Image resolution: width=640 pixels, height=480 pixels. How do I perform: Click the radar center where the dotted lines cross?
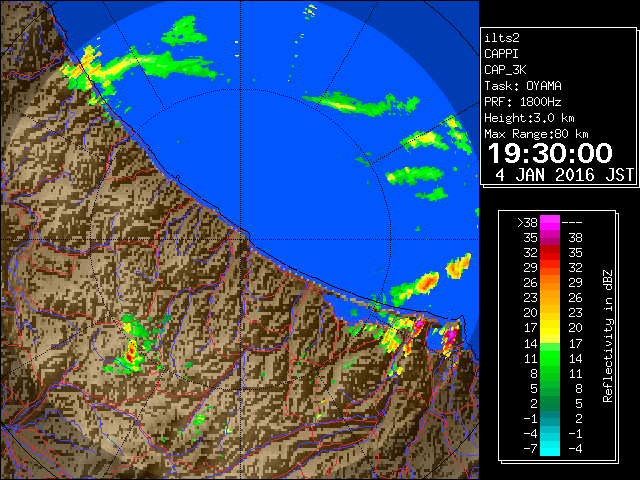tap(241, 240)
